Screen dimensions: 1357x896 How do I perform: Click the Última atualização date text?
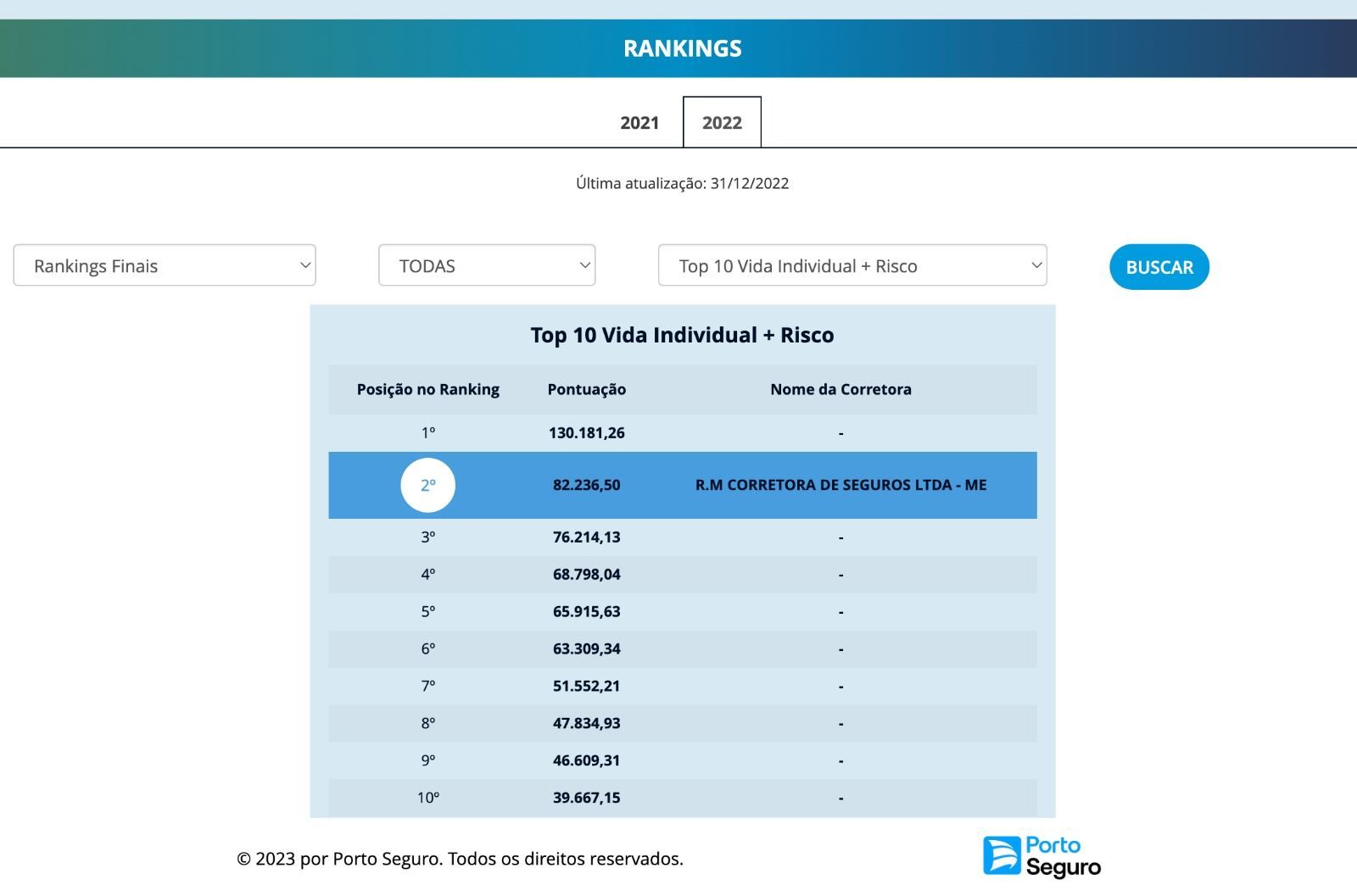(x=683, y=183)
